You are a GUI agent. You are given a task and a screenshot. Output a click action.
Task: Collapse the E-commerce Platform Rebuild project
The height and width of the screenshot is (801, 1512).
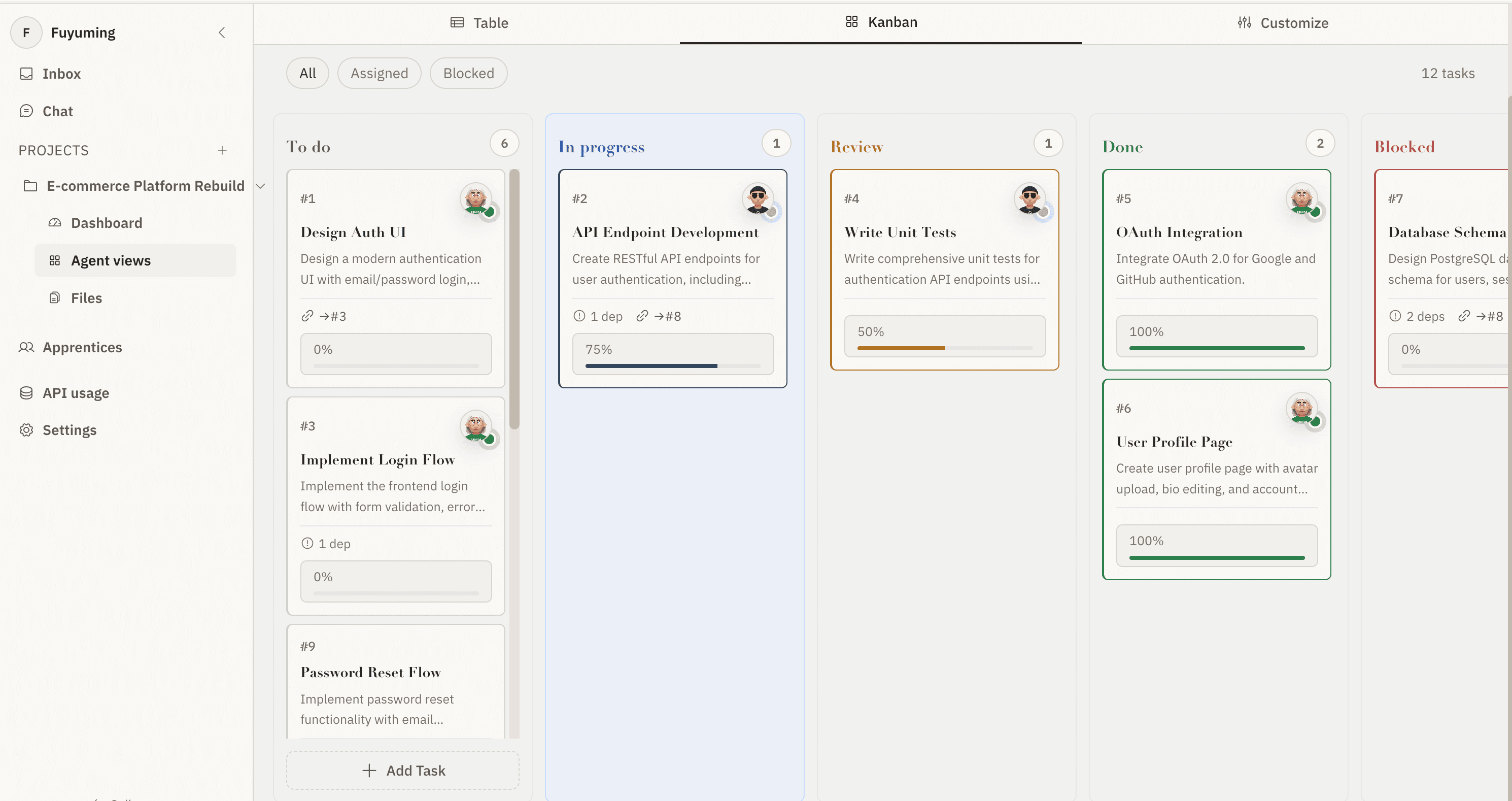(261, 186)
